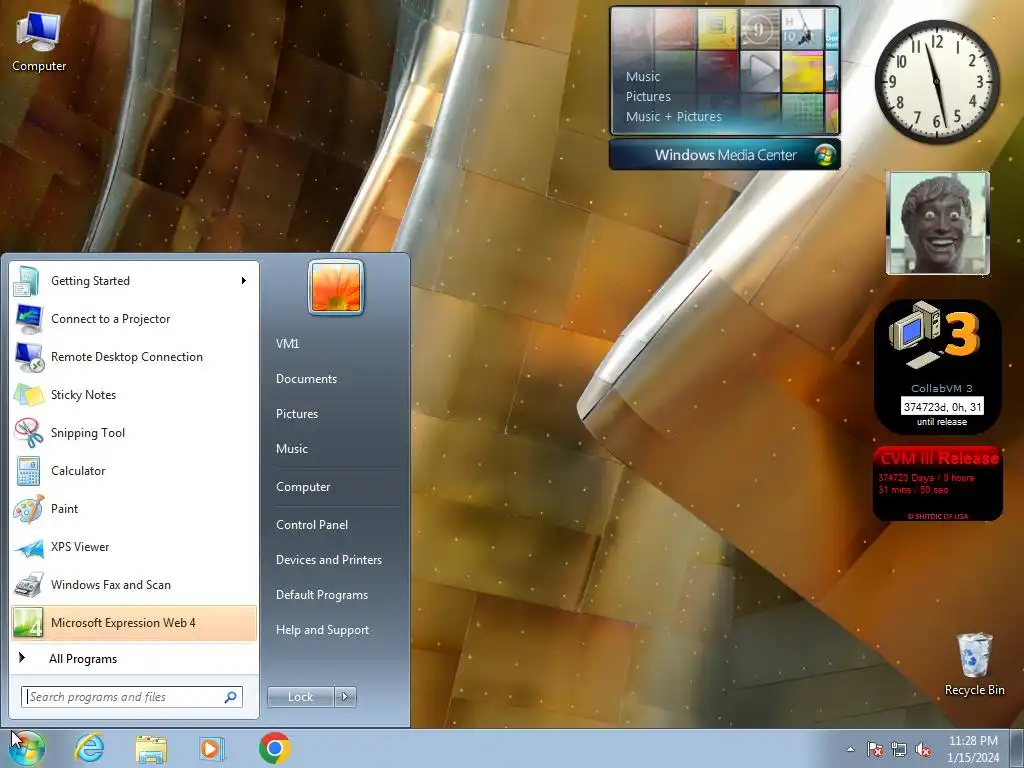The image size is (1024, 768).
Task: Open the Sticky Notes icon
Action: 29,395
